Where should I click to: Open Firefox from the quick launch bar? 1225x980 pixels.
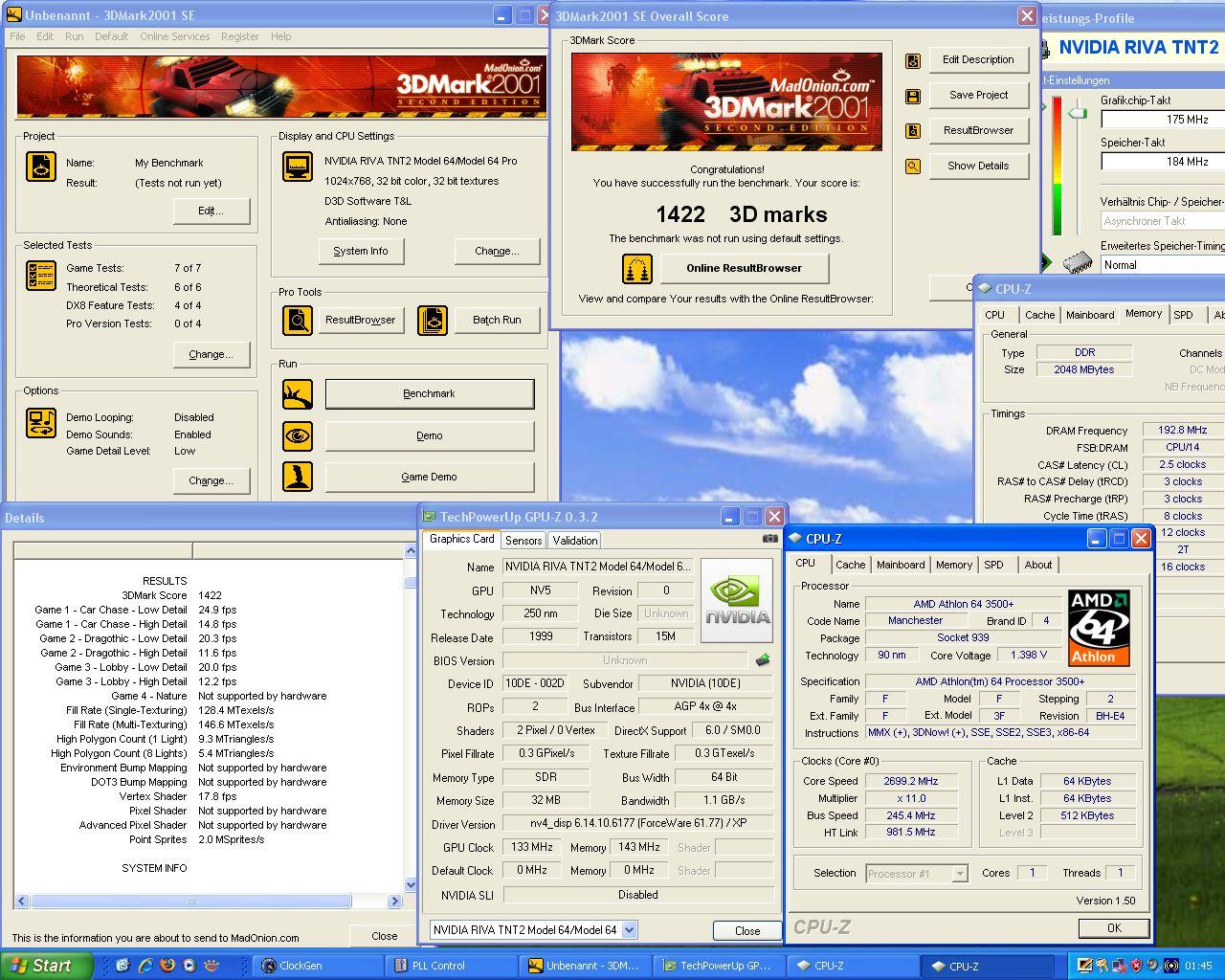pyautogui.click(x=167, y=966)
